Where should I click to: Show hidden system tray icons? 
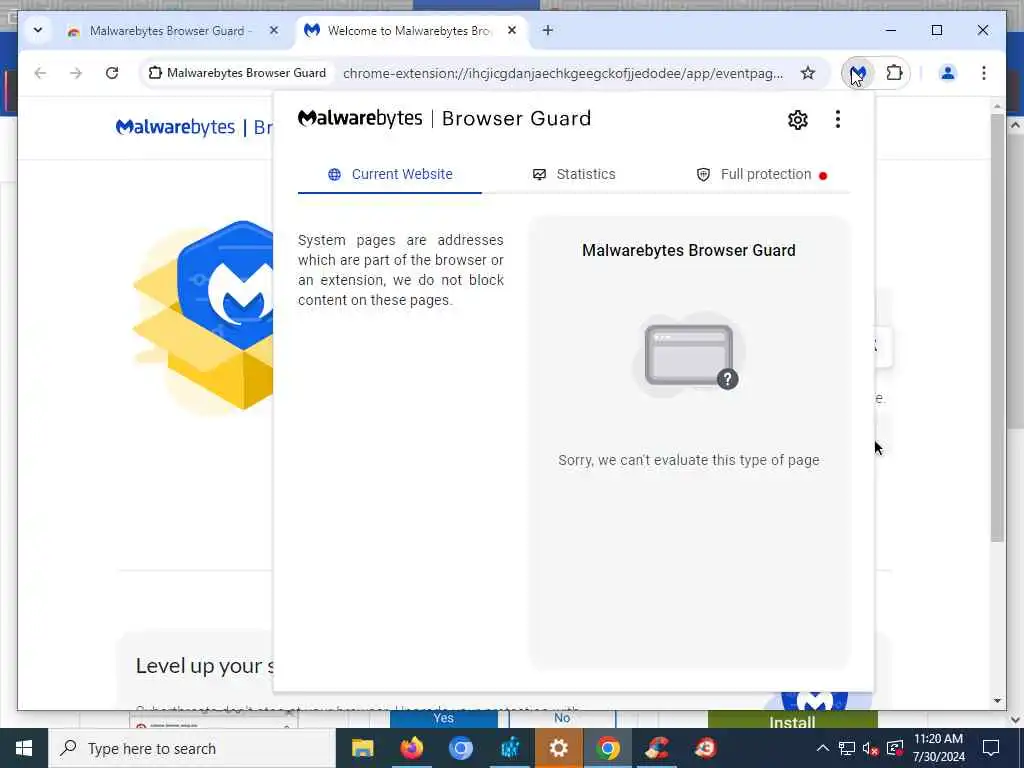[x=823, y=748]
